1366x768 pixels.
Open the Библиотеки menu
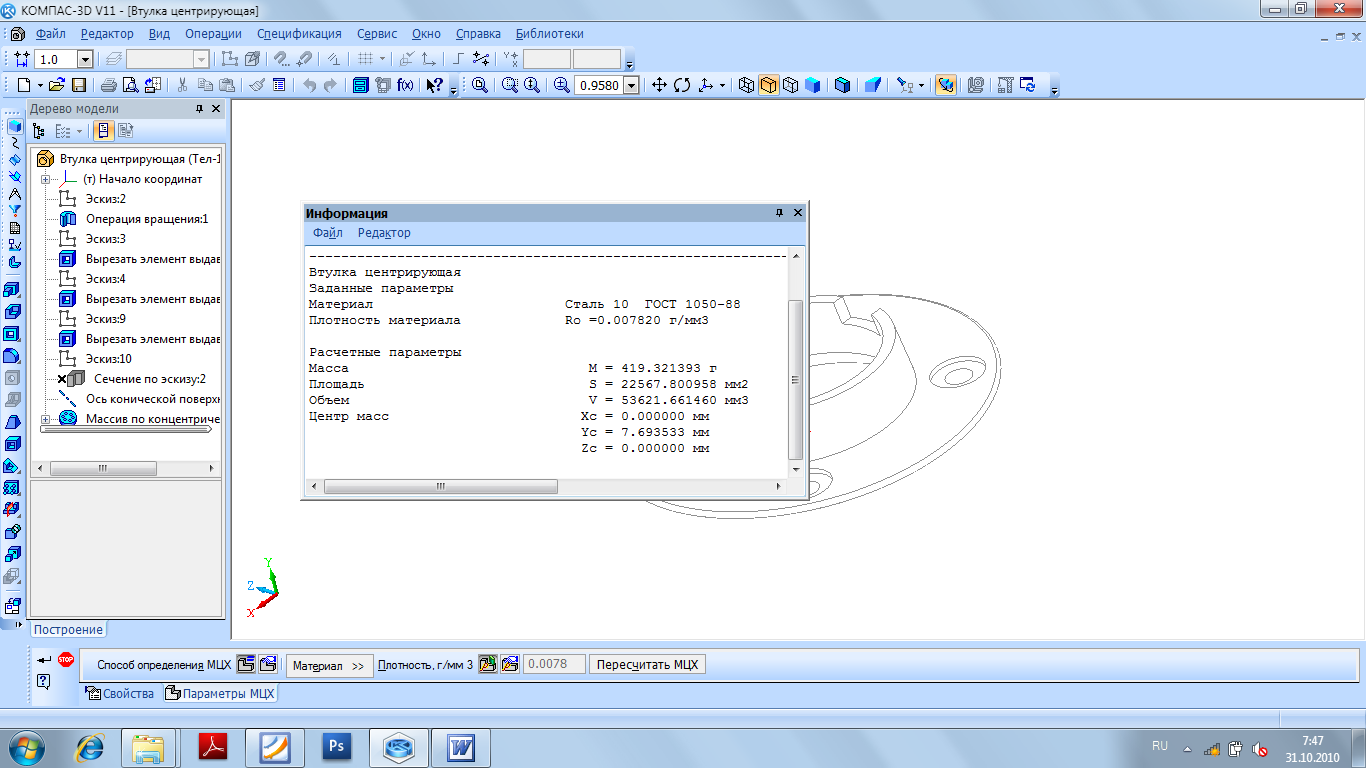point(549,34)
